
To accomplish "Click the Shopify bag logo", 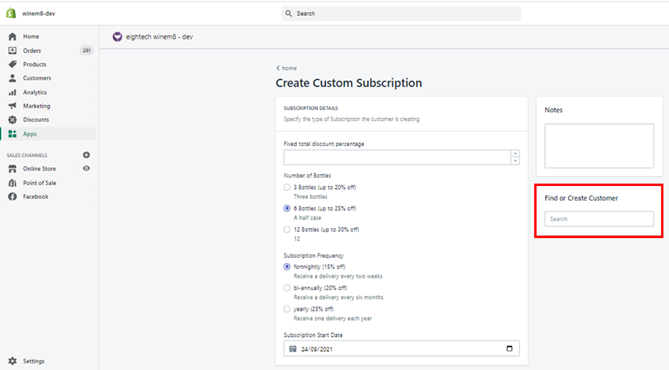I will pyautogui.click(x=11, y=13).
